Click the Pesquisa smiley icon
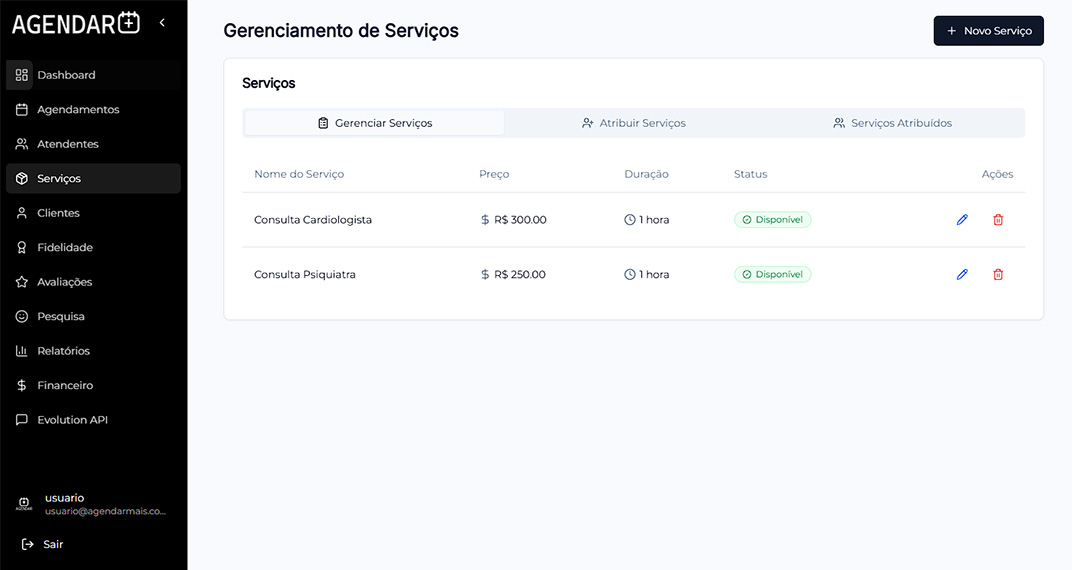This screenshot has height=570, width=1072. [22, 316]
